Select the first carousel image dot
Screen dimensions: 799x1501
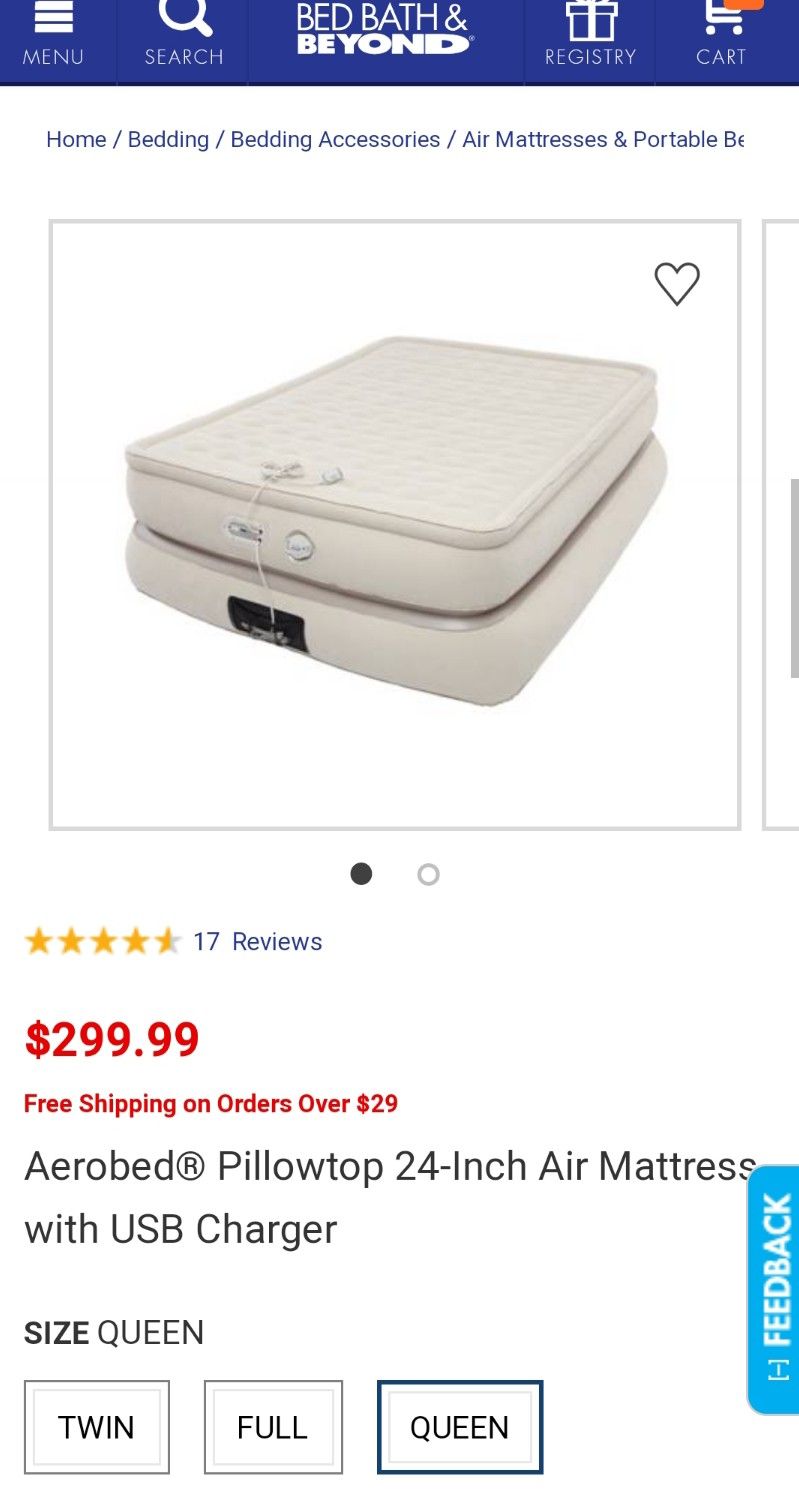[362, 875]
